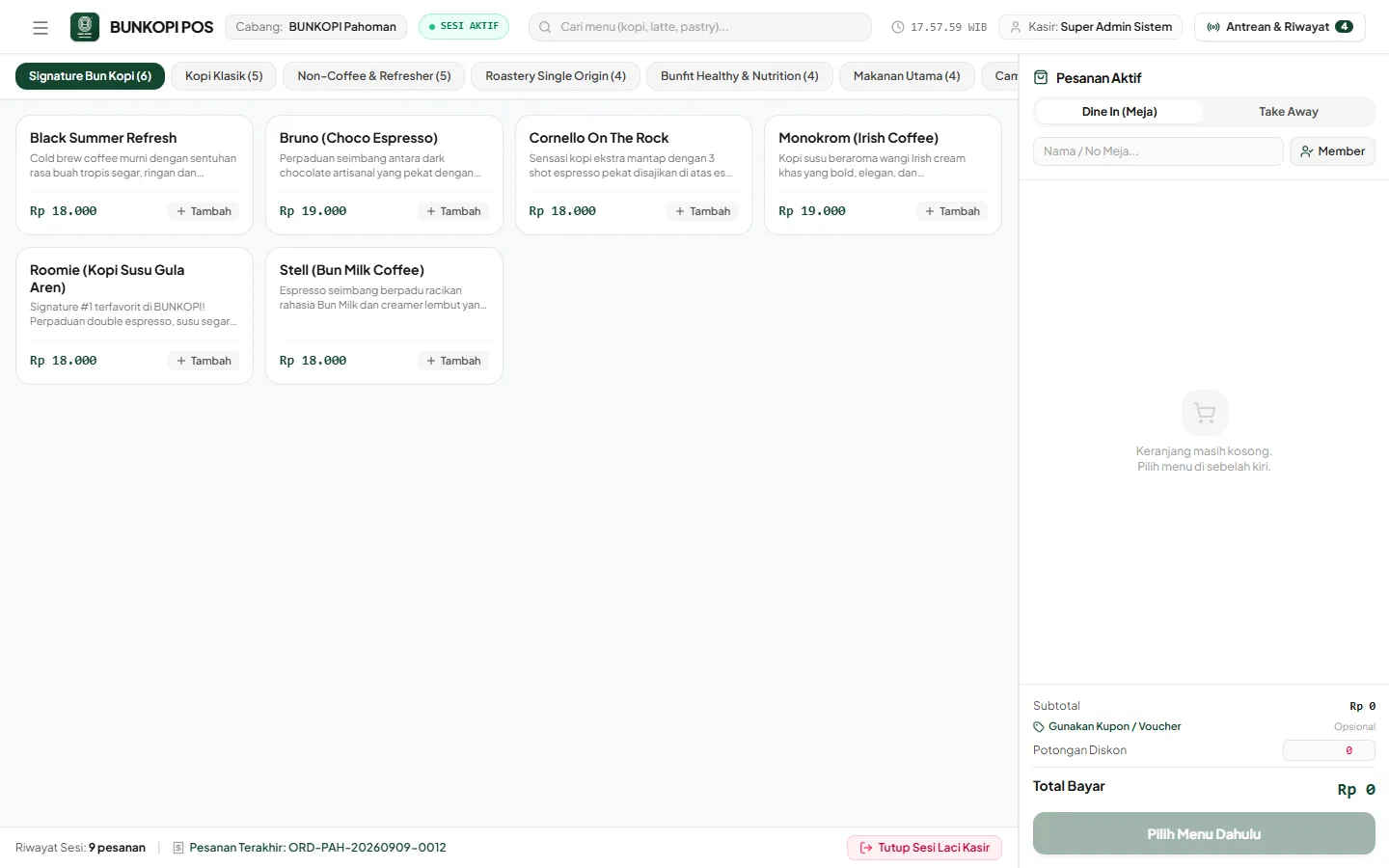The height and width of the screenshot is (868, 1389).
Task: Click the Subtotal label
Action: pyautogui.click(x=1056, y=706)
